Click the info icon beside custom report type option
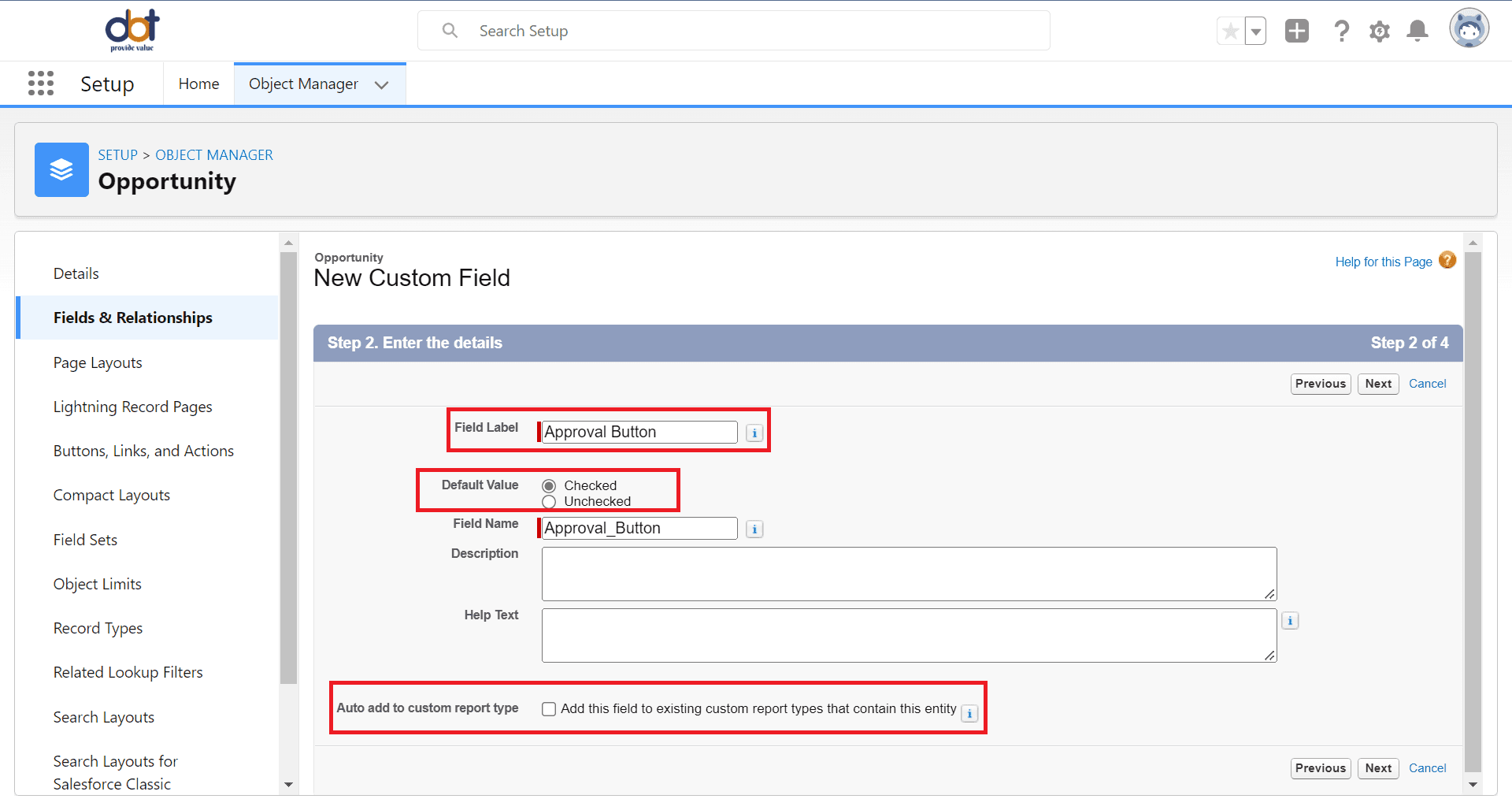 click(x=969, y=713)
